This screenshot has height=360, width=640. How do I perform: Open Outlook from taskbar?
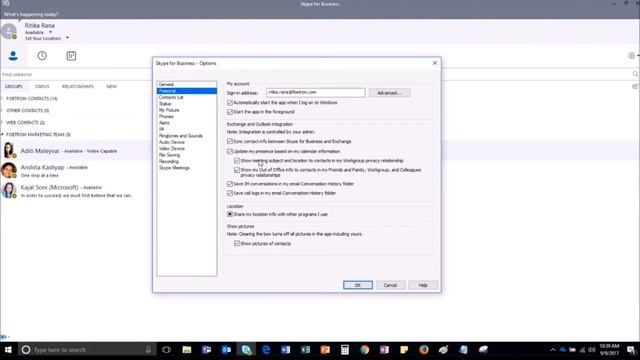(x=226, y=350)
